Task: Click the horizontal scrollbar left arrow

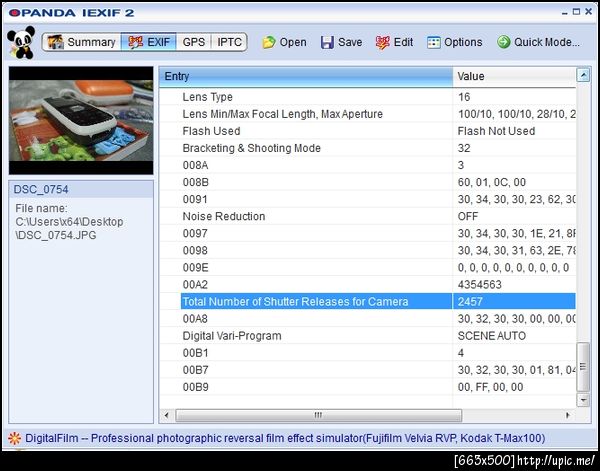Action: (166, 415)
